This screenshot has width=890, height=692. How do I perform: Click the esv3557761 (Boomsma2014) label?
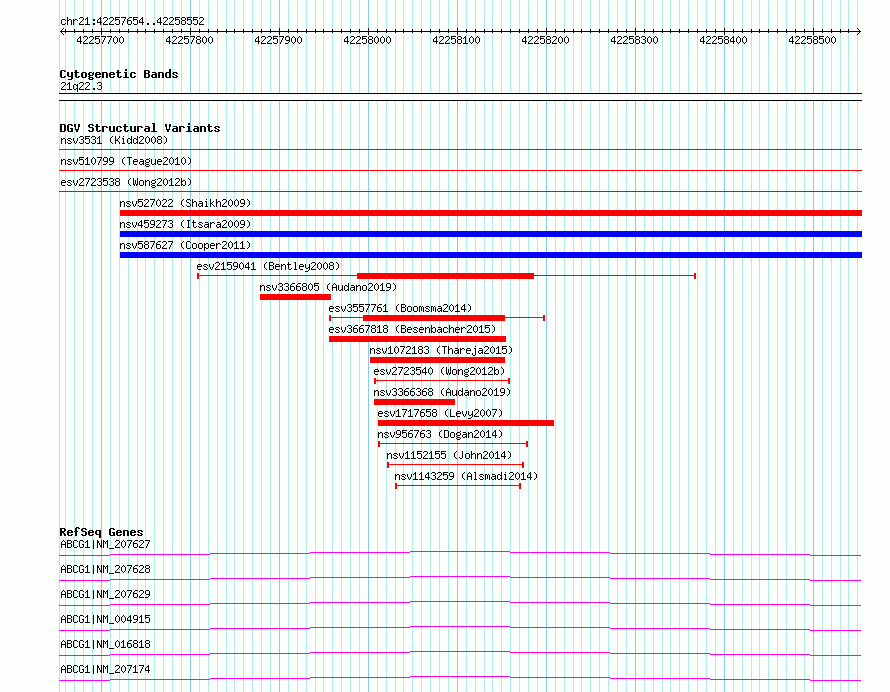pyautogui.click(x=400, y=308)
